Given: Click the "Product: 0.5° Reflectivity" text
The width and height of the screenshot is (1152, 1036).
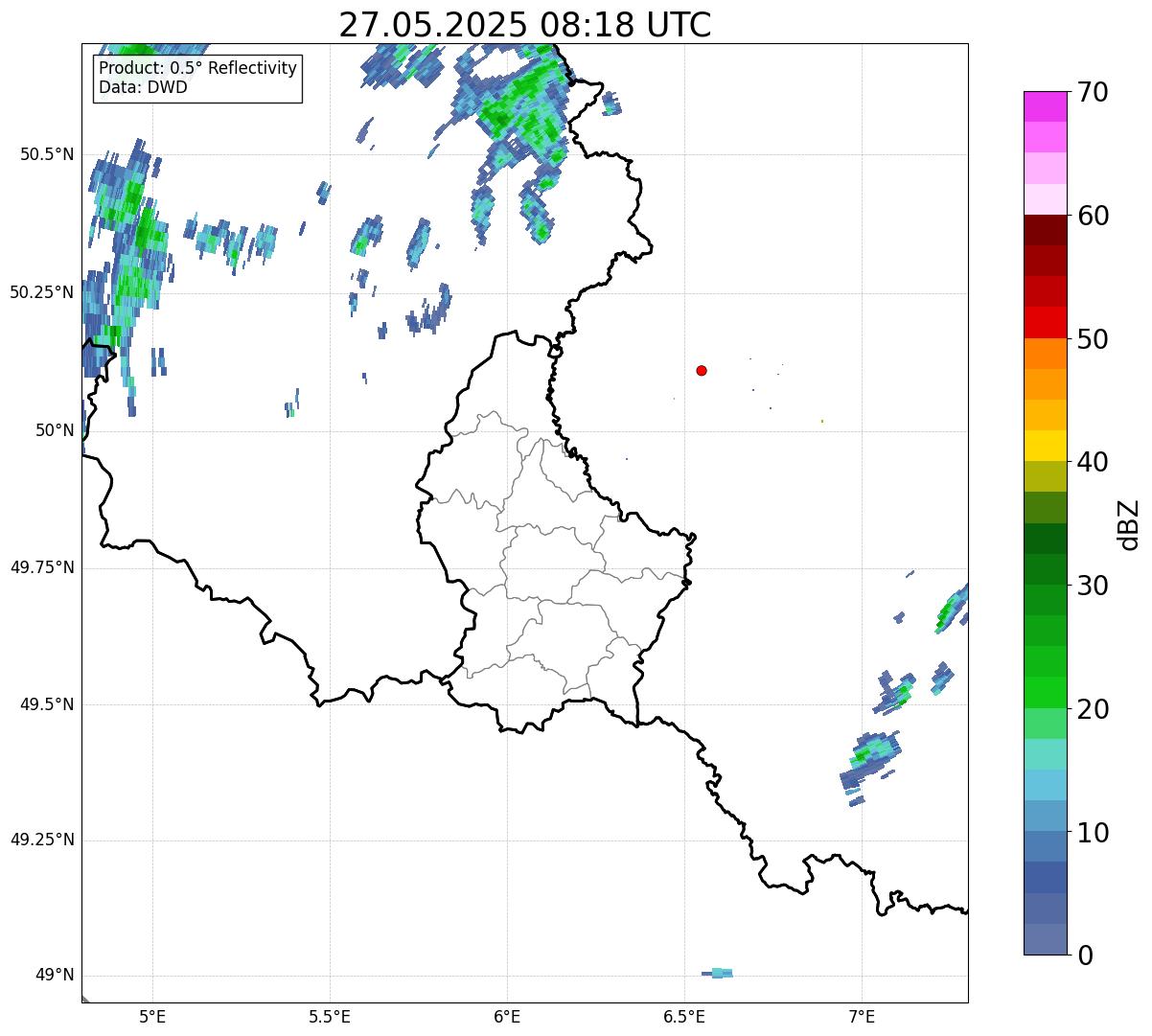Looking at the screenshot, I should tap(198, 69).
